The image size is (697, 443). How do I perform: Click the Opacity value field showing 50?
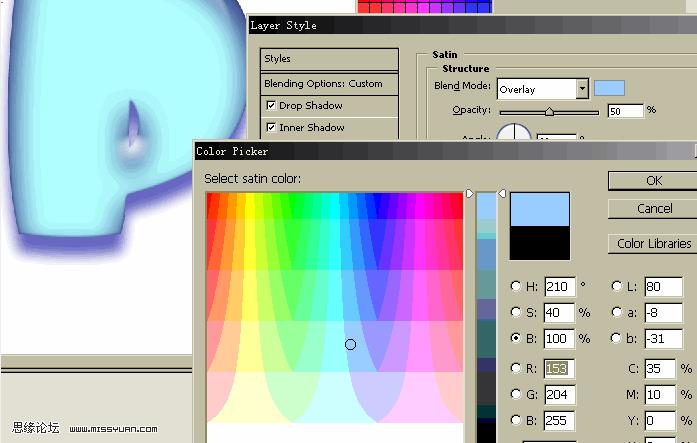pos(624,111)
